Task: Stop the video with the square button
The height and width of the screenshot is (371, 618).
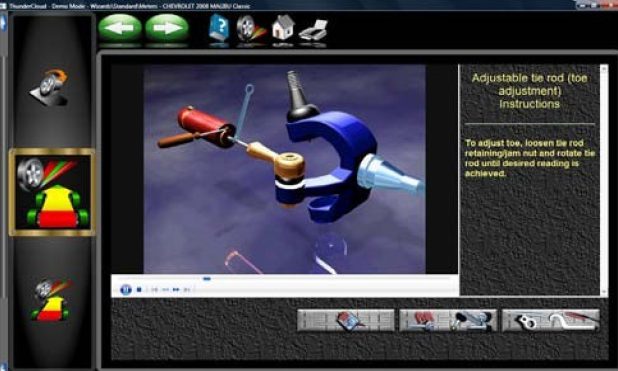Action: pos(139,290)
